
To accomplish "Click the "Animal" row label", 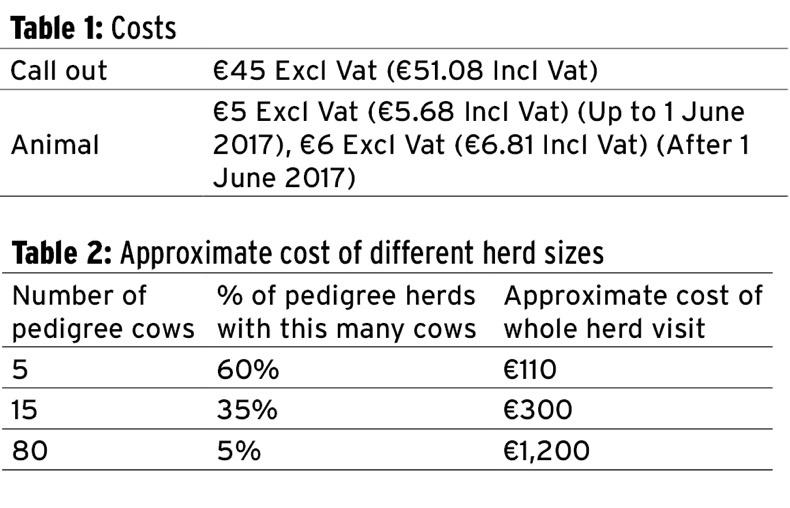I will click(x=55, y=145).
